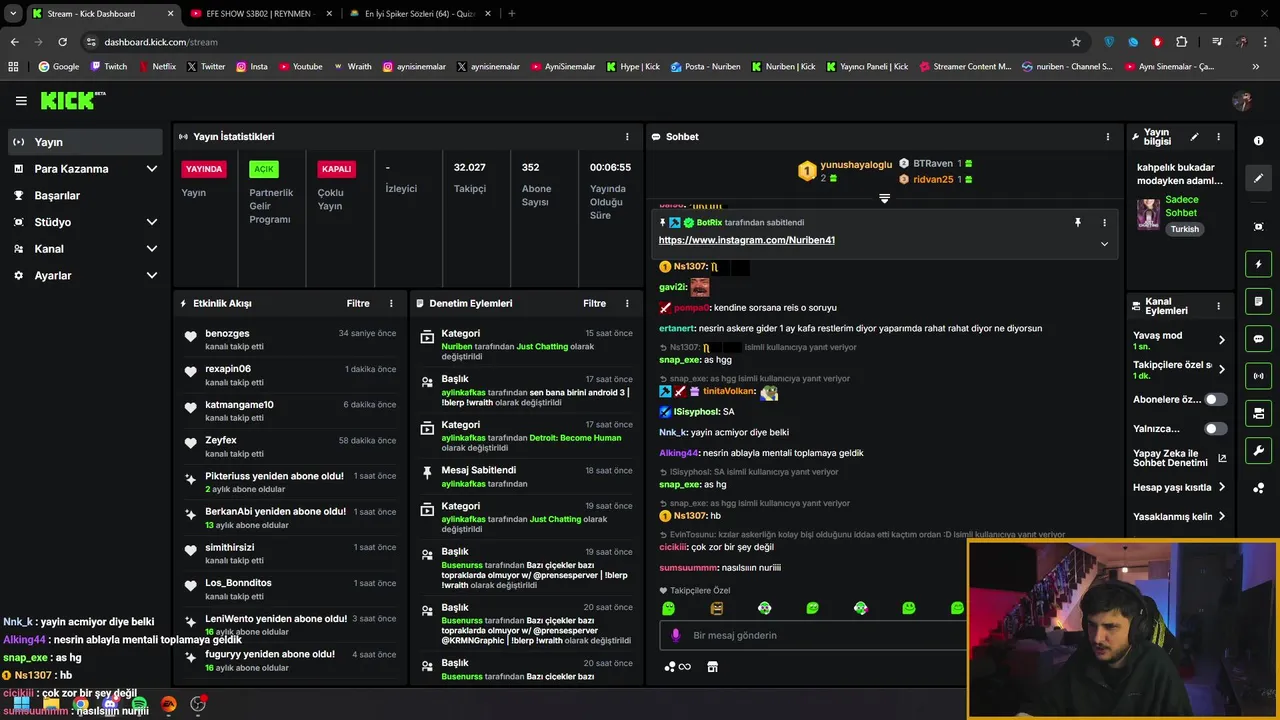
Task: Open the Twitch bookmark
Action: pos(109,67)
